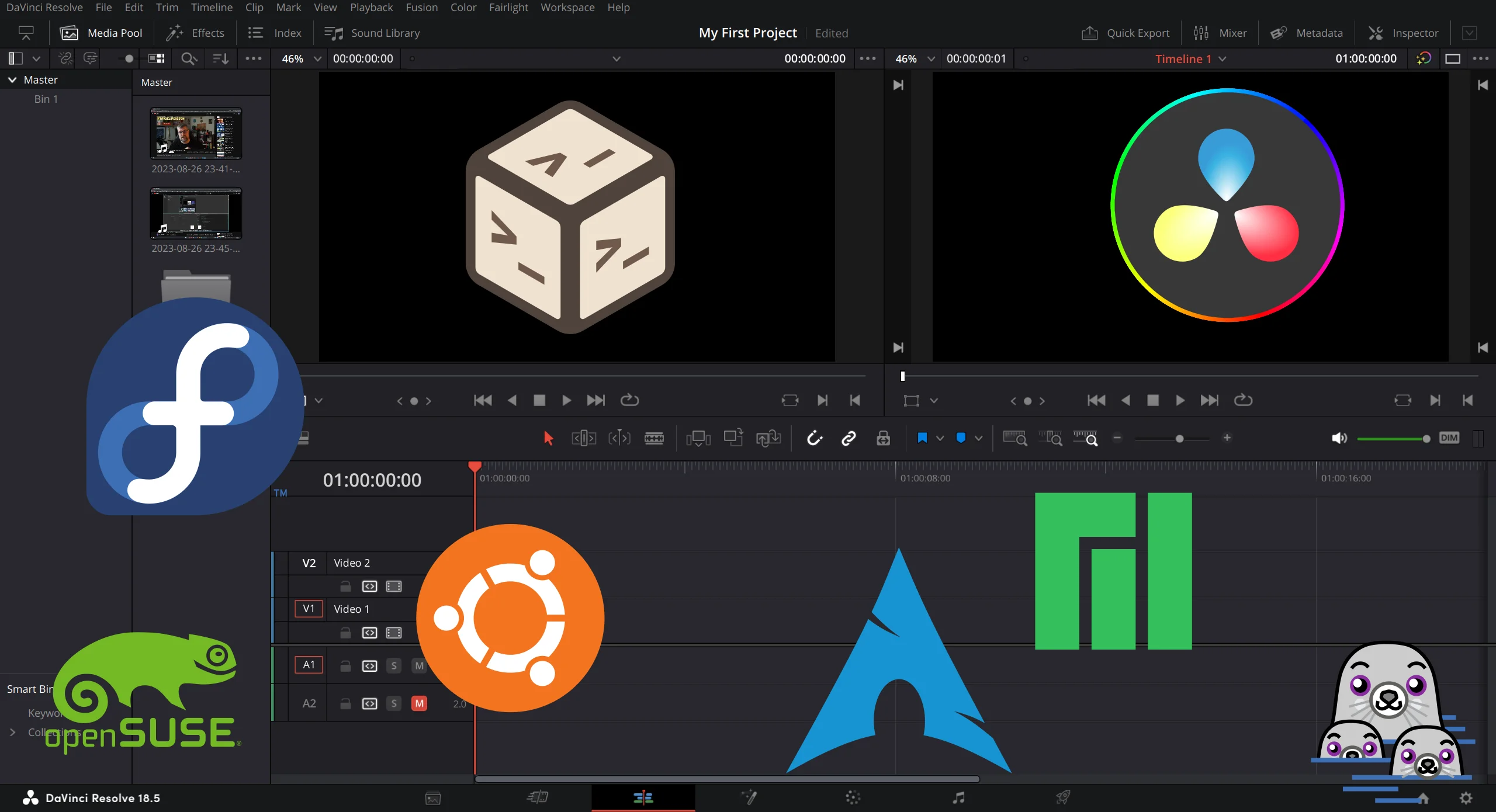Click the blue flag icon
This screenshot has height=812, width=1496.
pos(922,438)
